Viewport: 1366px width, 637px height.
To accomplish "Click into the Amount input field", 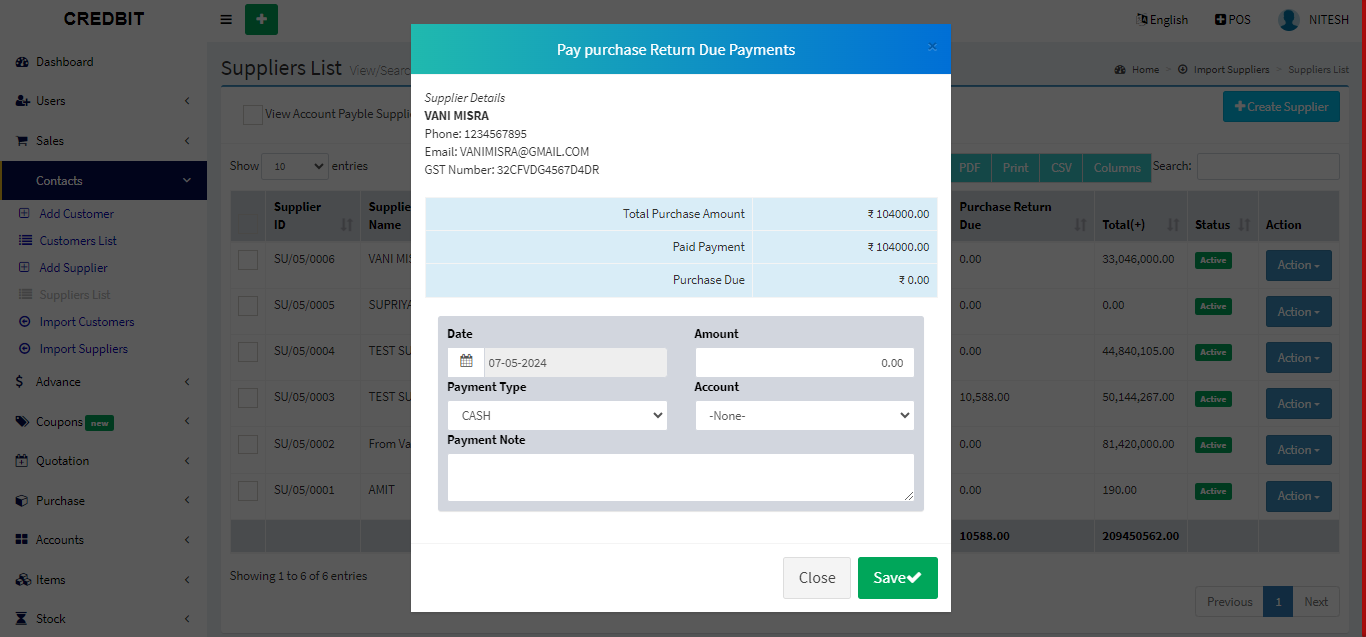I will 805,362.
